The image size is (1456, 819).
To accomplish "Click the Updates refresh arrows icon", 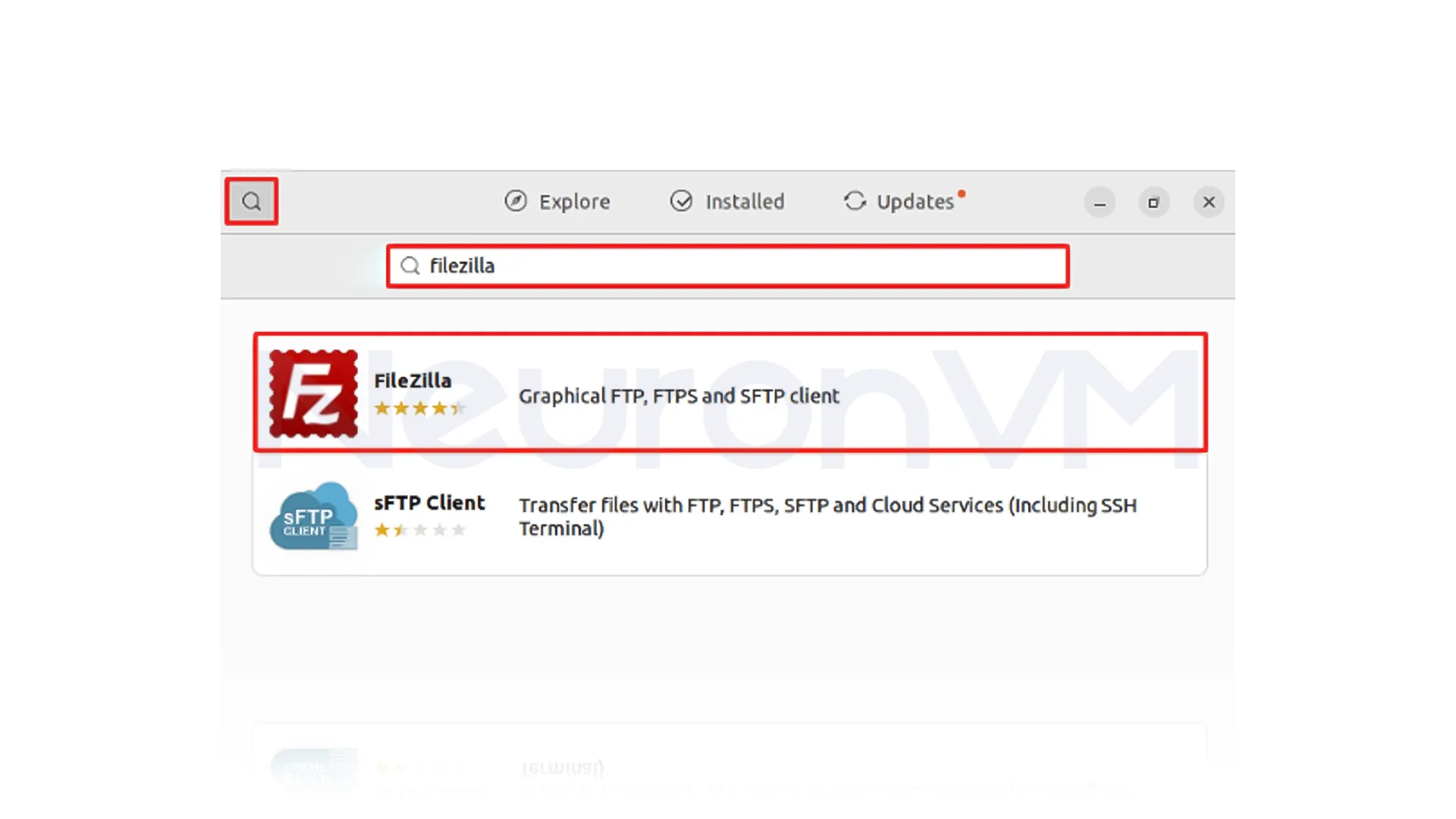I will 855,201.
